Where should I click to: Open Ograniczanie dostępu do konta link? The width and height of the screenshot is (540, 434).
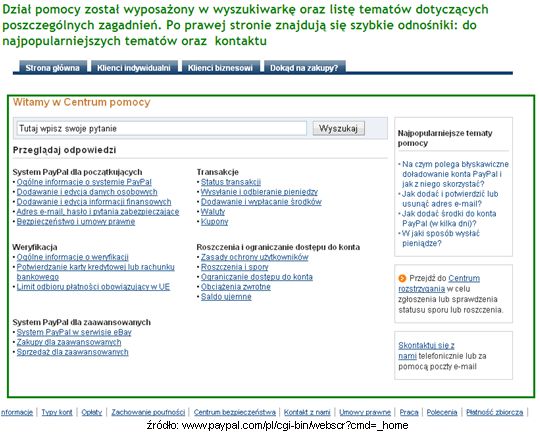point(257,277)
